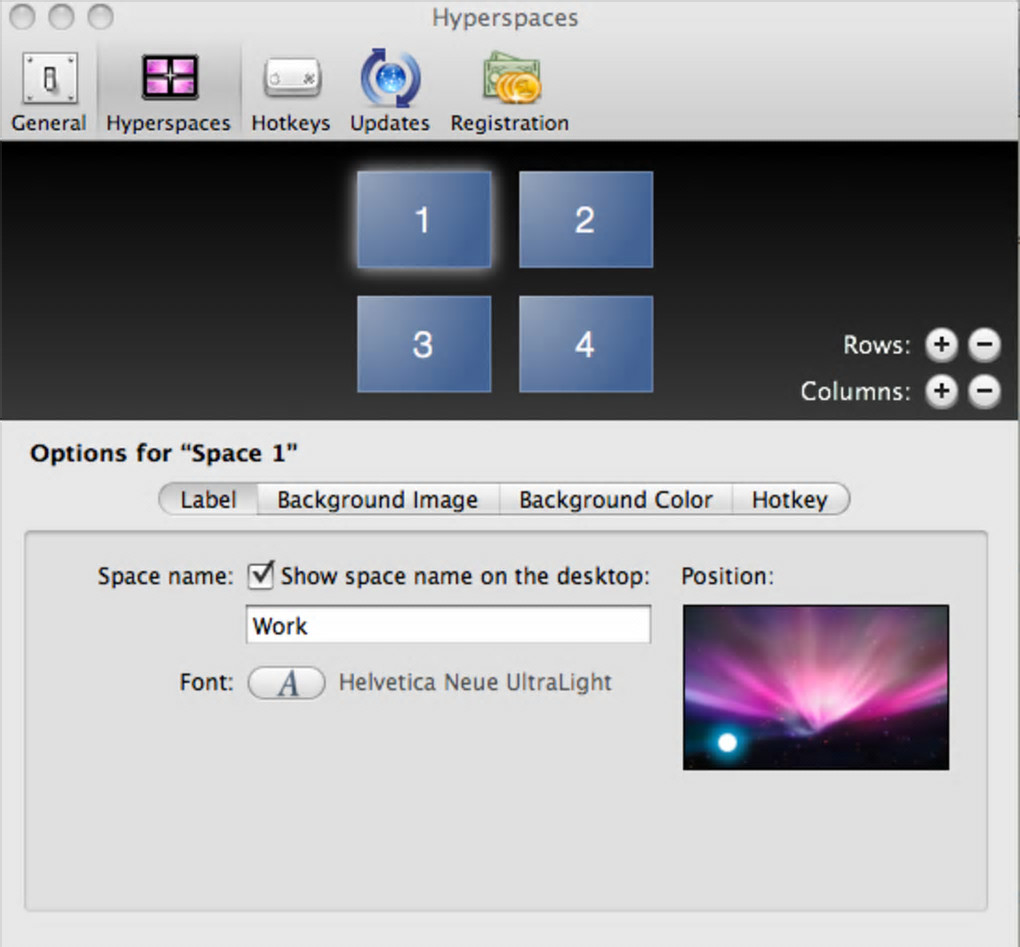Click the Helvetica Neue UltraLight font name
This screenshot has height=947, width=1020.
point(476,682)
